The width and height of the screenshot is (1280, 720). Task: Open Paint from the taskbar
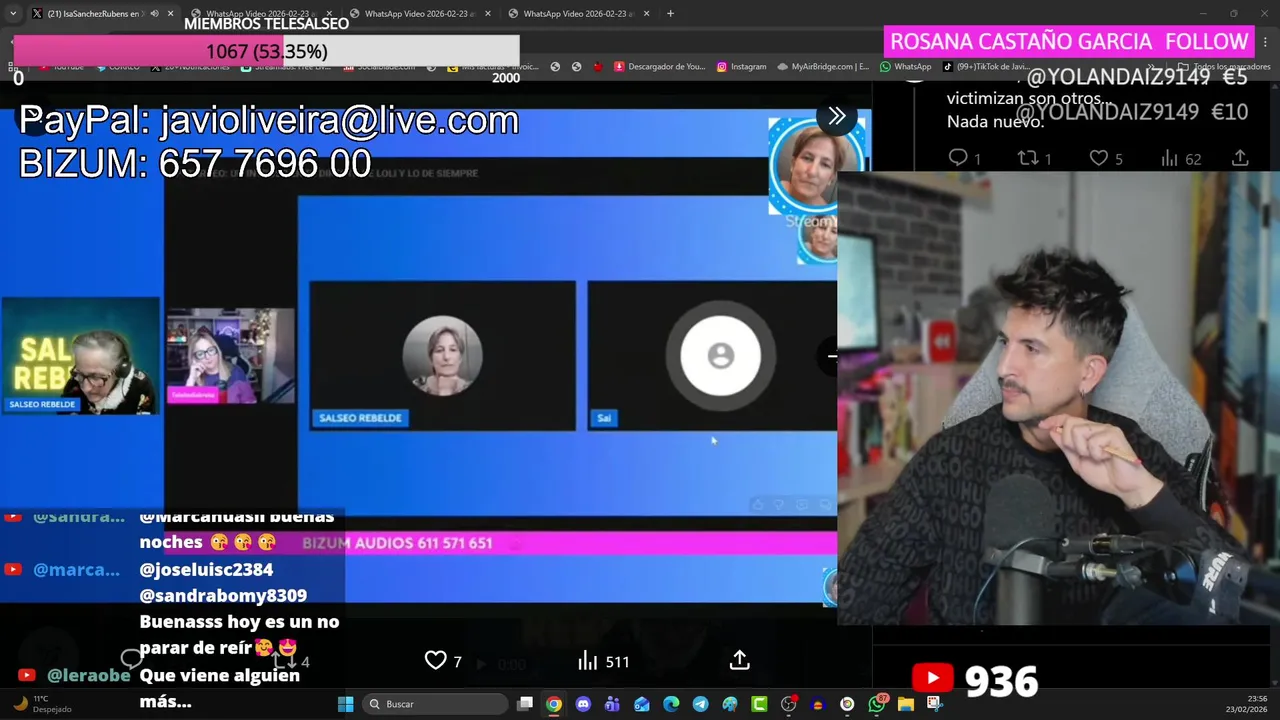pyautogui.click(x=730, y=704)
